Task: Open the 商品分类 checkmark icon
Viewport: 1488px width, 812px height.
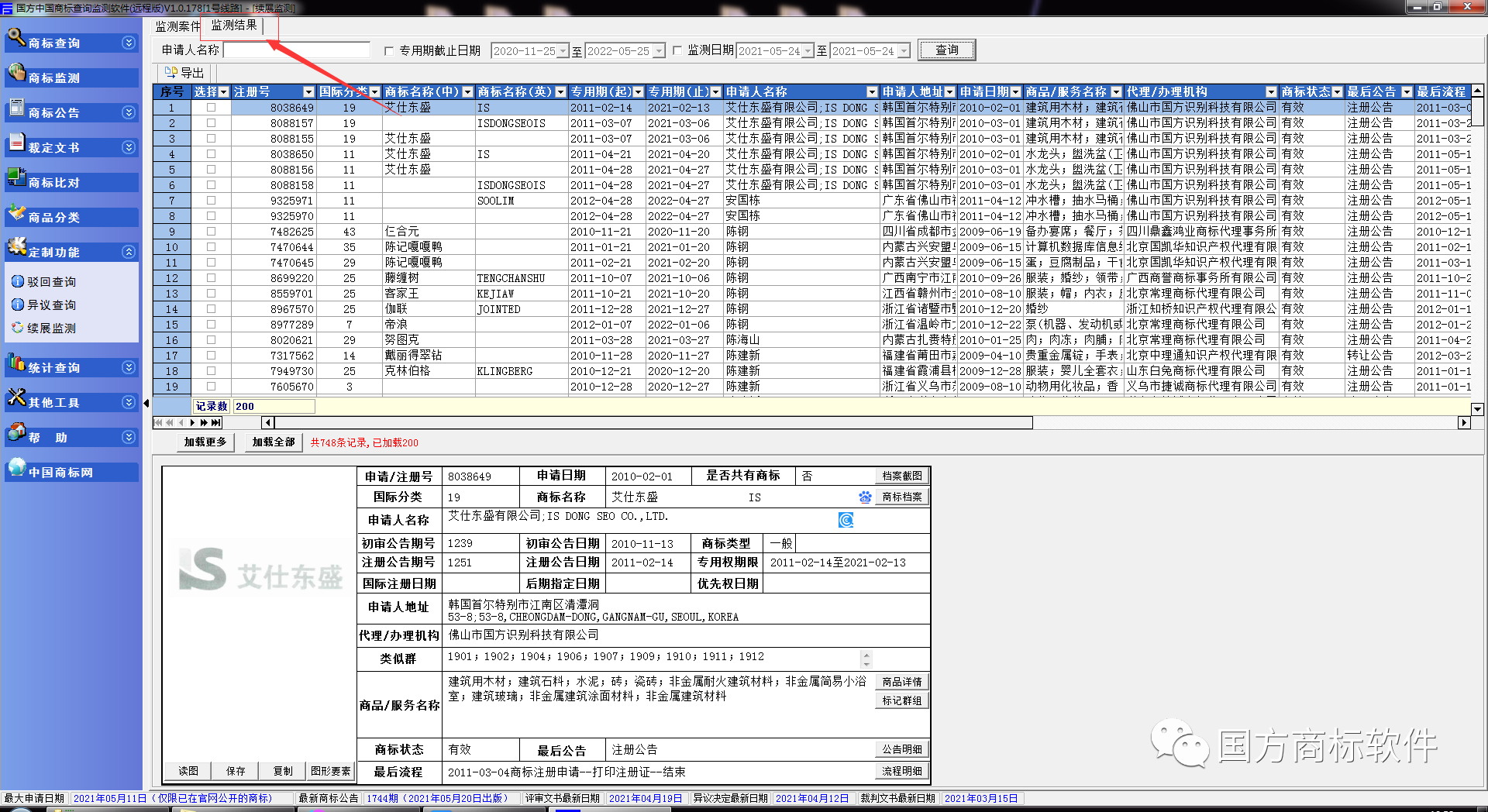Action: tap(16, 212)
